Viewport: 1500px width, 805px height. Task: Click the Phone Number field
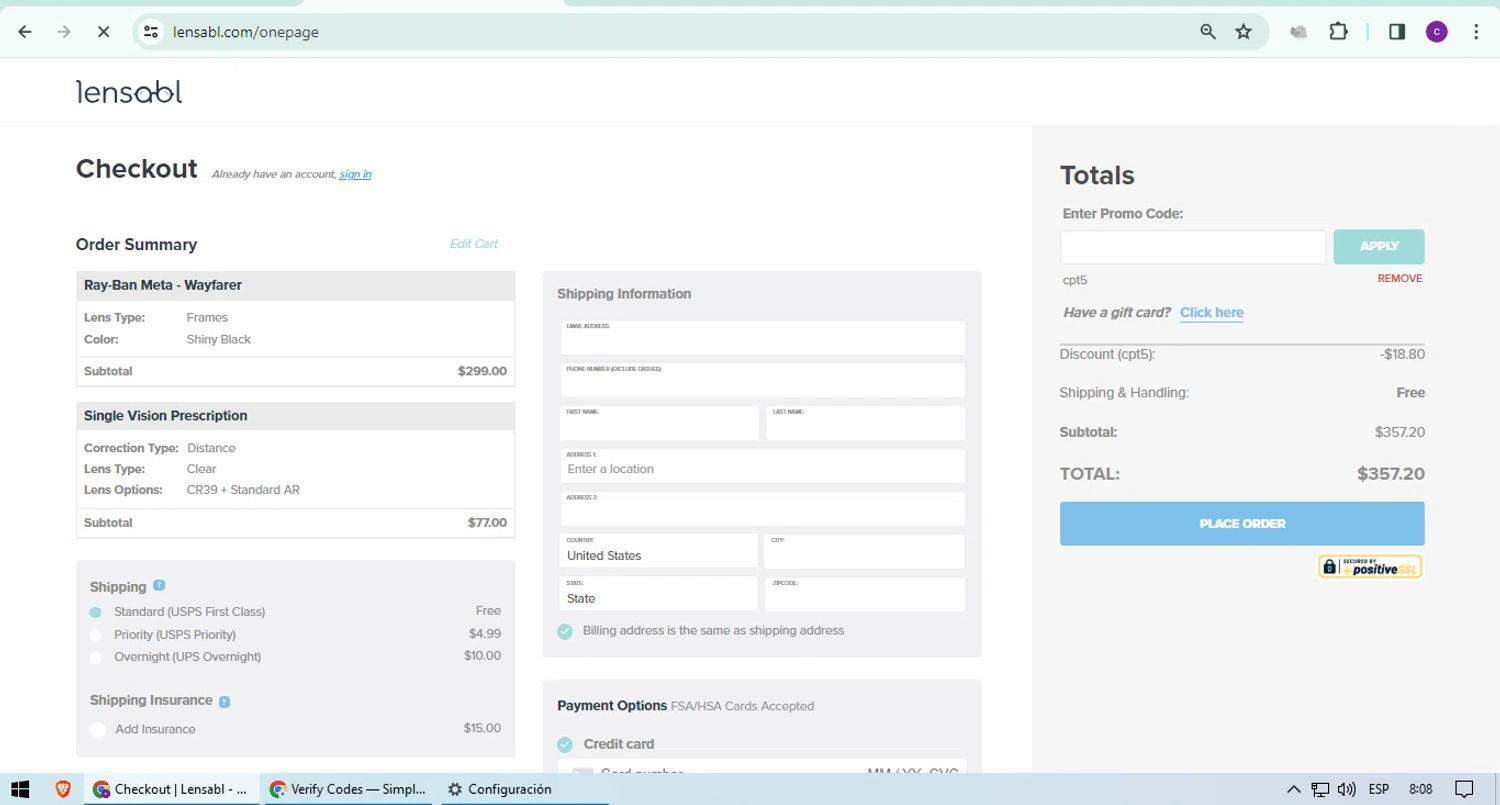tap(763, 380)
